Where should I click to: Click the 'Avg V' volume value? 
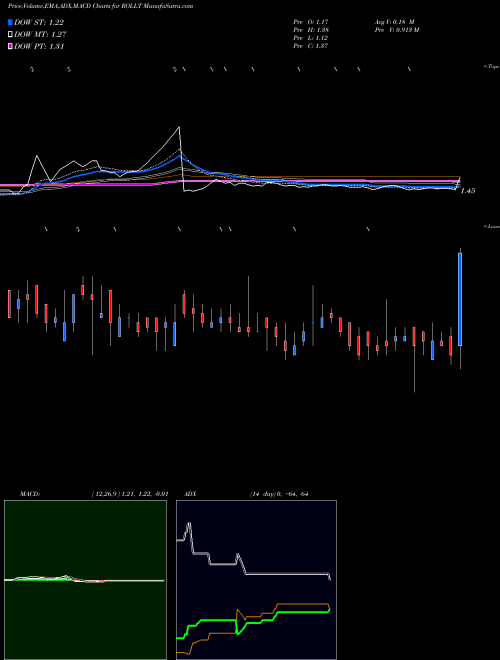395,21
